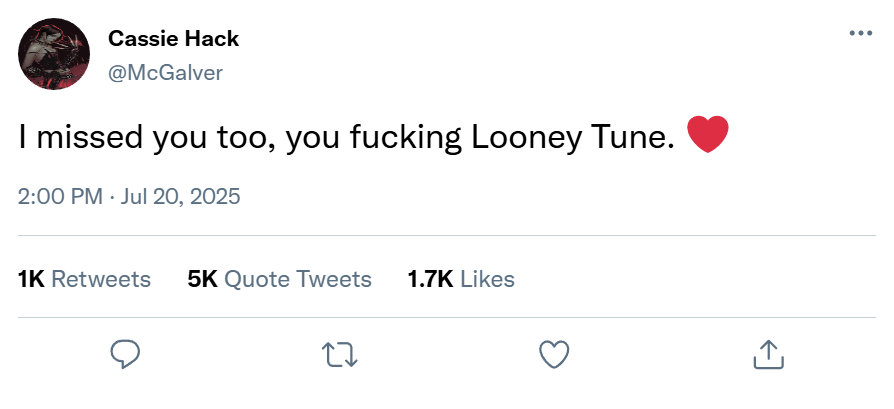Viewport: 894px width, 409px height.
Task: Click the words "Looney Tune" in the tweet
Action: 566,138
